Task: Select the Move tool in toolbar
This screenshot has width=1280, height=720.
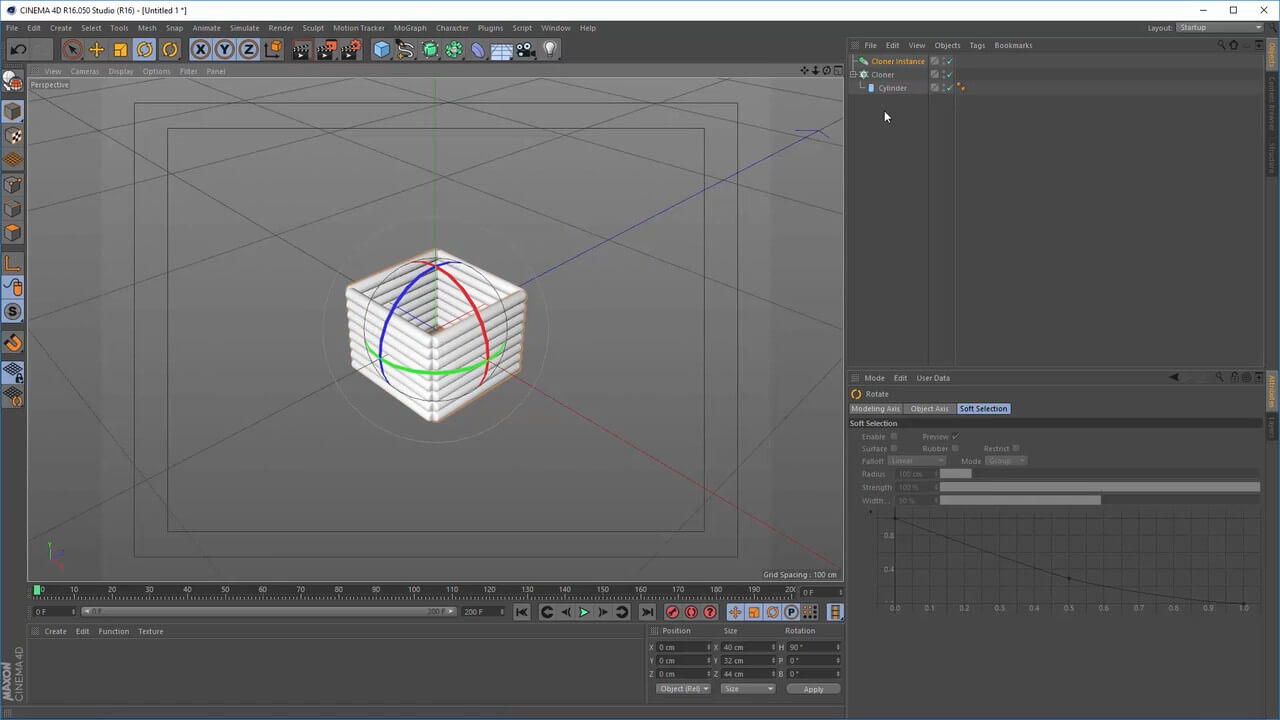Action: (x=96, y=49)
